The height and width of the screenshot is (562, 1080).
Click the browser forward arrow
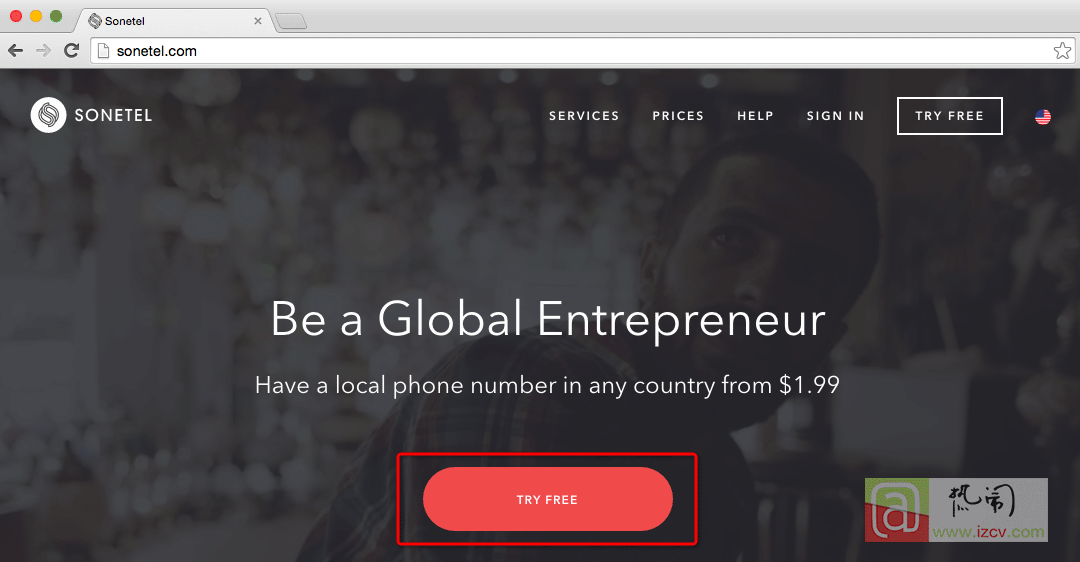coord(43,50)
